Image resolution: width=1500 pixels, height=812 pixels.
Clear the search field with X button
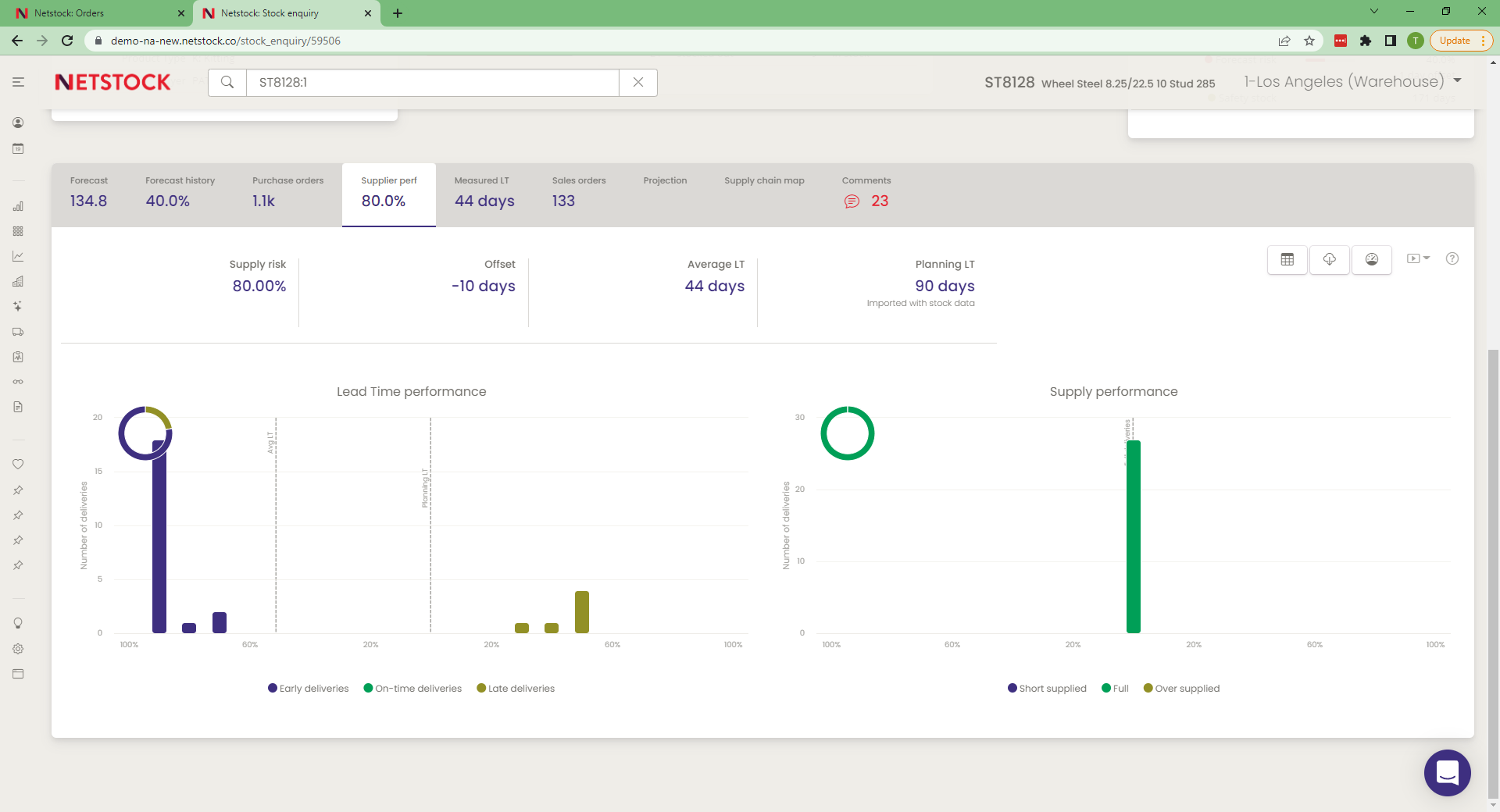tap(637, 82)
